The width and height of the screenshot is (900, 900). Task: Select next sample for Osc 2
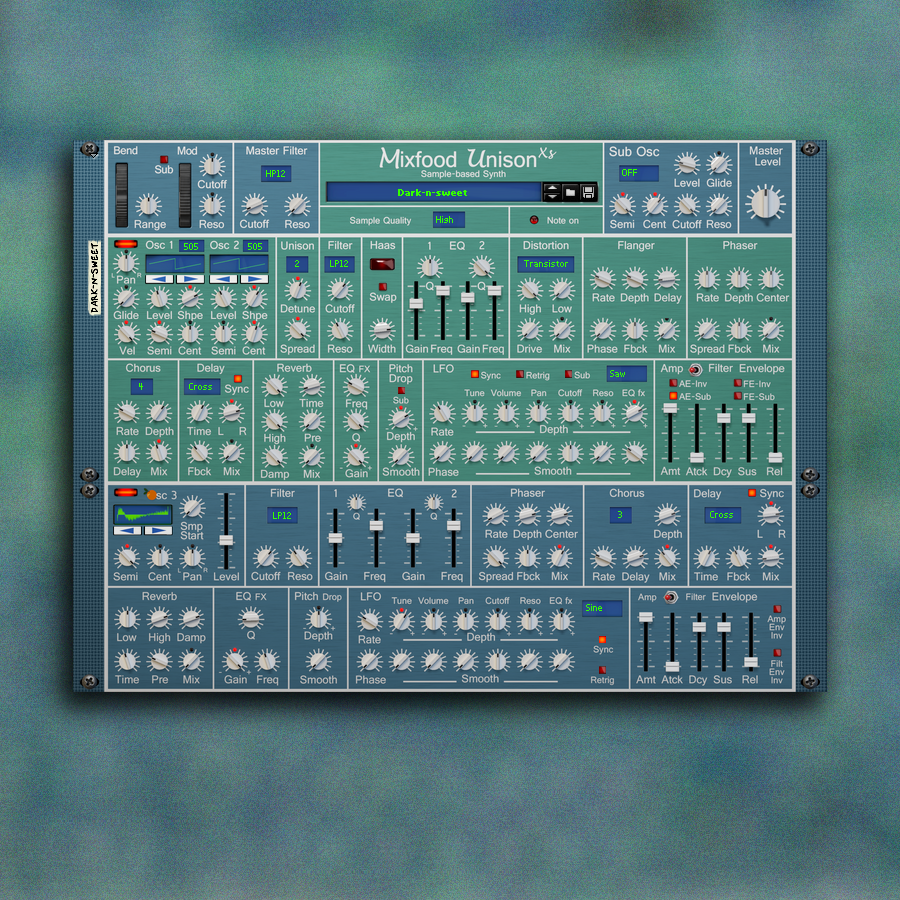coord(254,279)
